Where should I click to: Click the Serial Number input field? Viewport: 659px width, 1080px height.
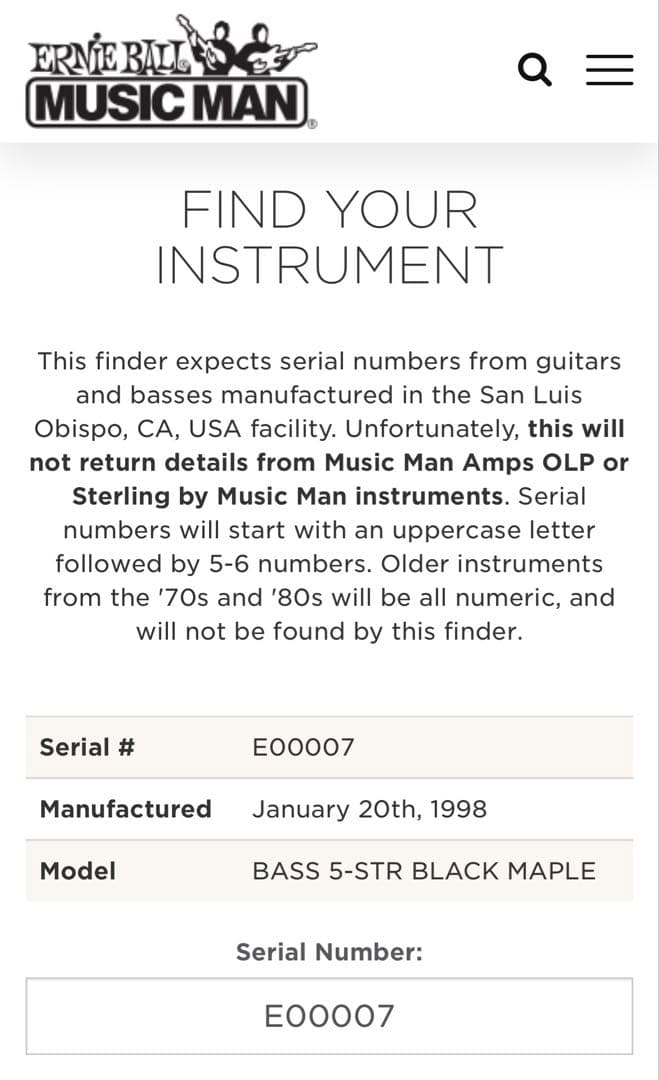pyautogui.click(x=329, y=1016)
